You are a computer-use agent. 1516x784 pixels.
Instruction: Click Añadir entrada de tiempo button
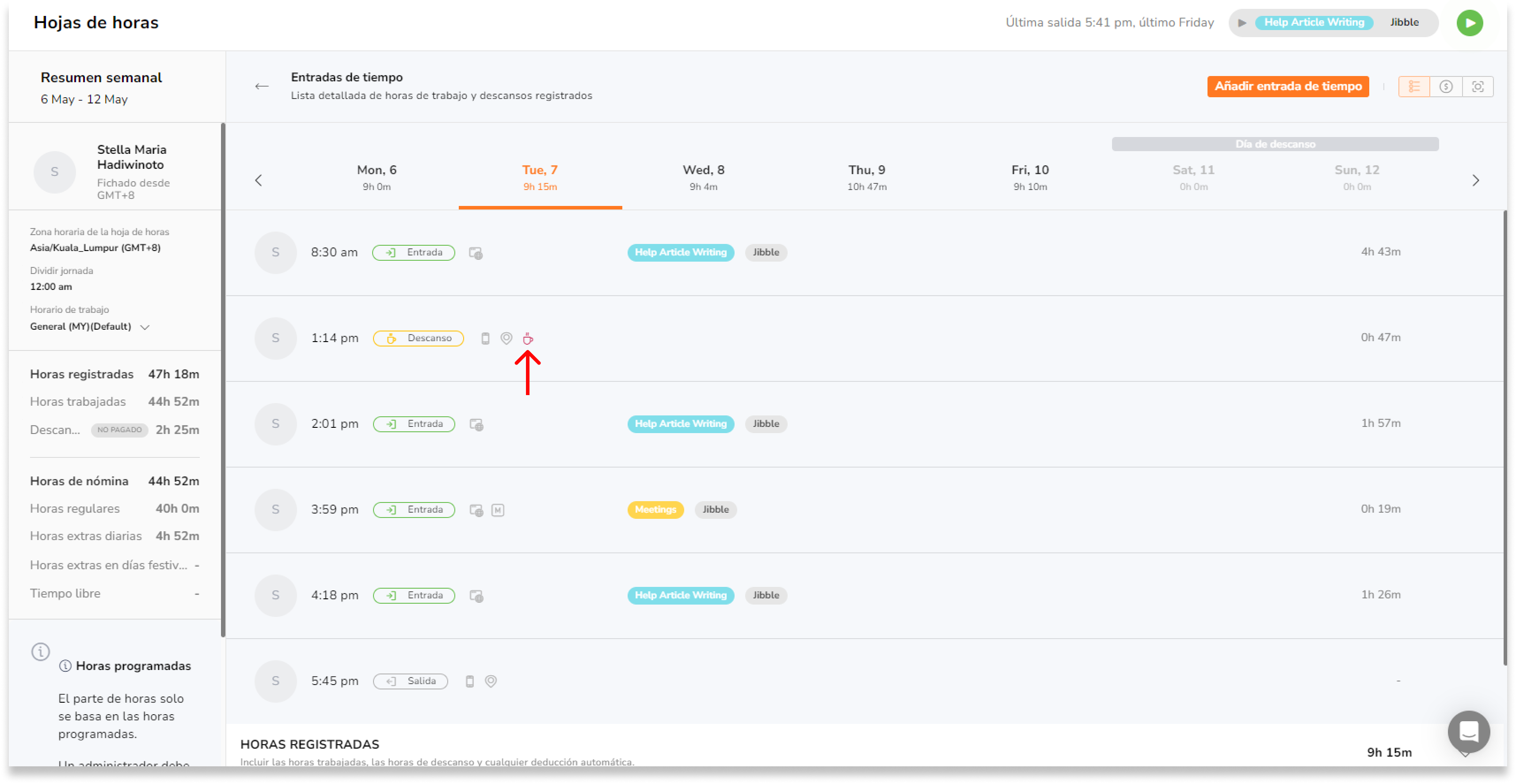pos(1287,87)
